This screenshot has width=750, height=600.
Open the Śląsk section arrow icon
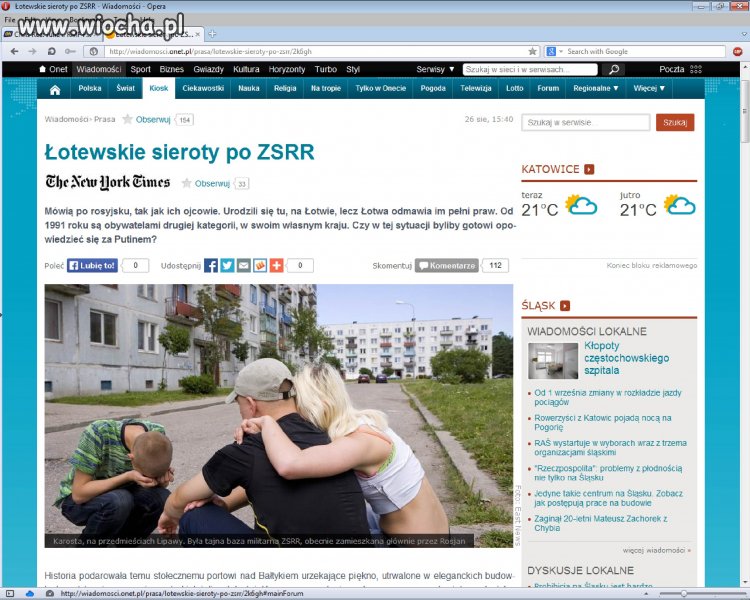565,306
